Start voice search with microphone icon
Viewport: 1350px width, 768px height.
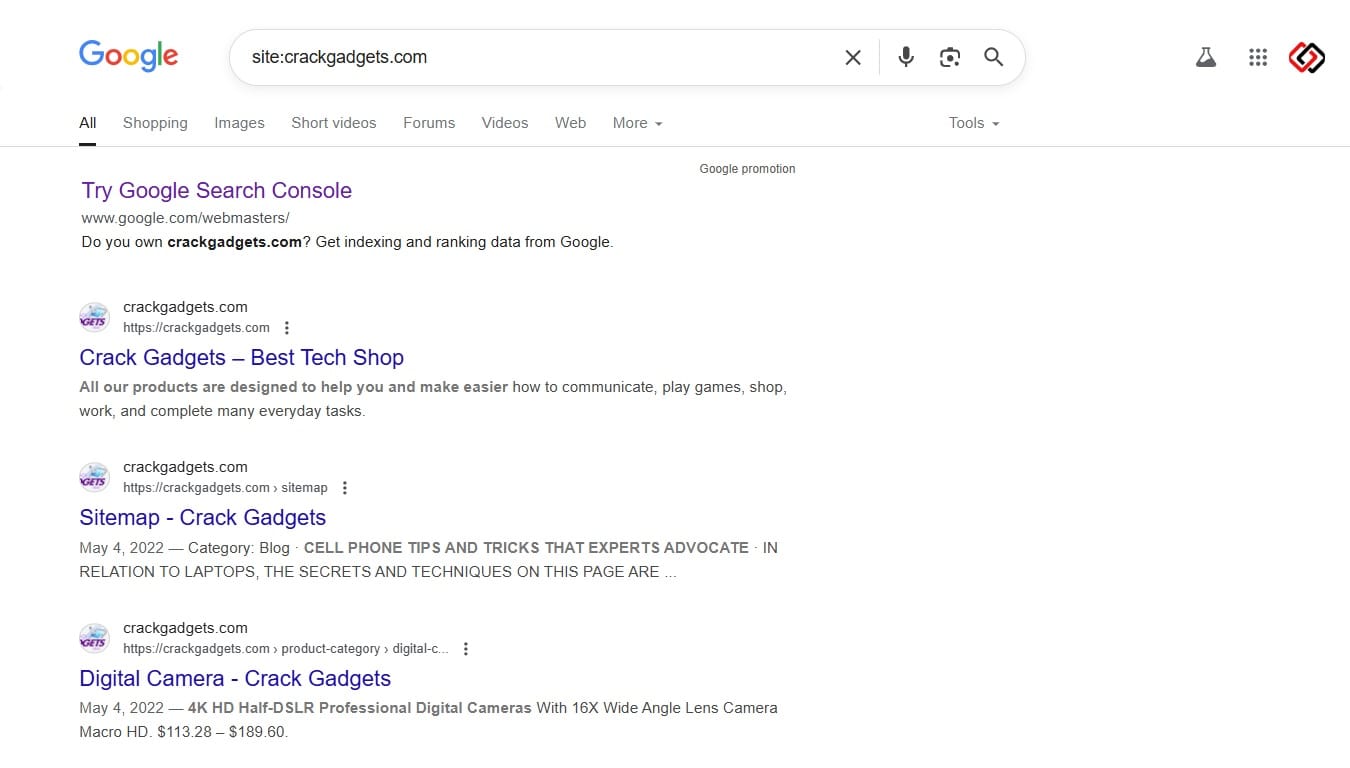(906, 57)
